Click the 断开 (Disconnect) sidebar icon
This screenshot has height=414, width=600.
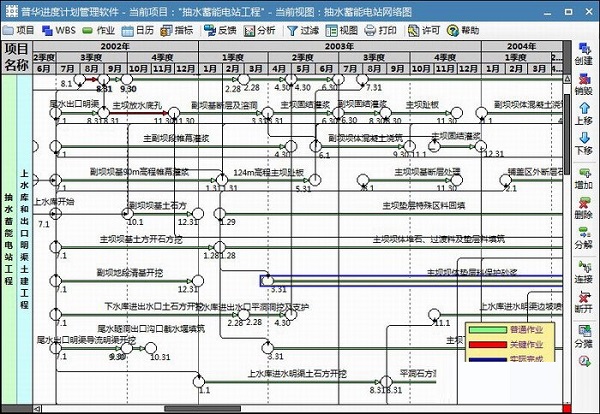(x=584, y=297)
